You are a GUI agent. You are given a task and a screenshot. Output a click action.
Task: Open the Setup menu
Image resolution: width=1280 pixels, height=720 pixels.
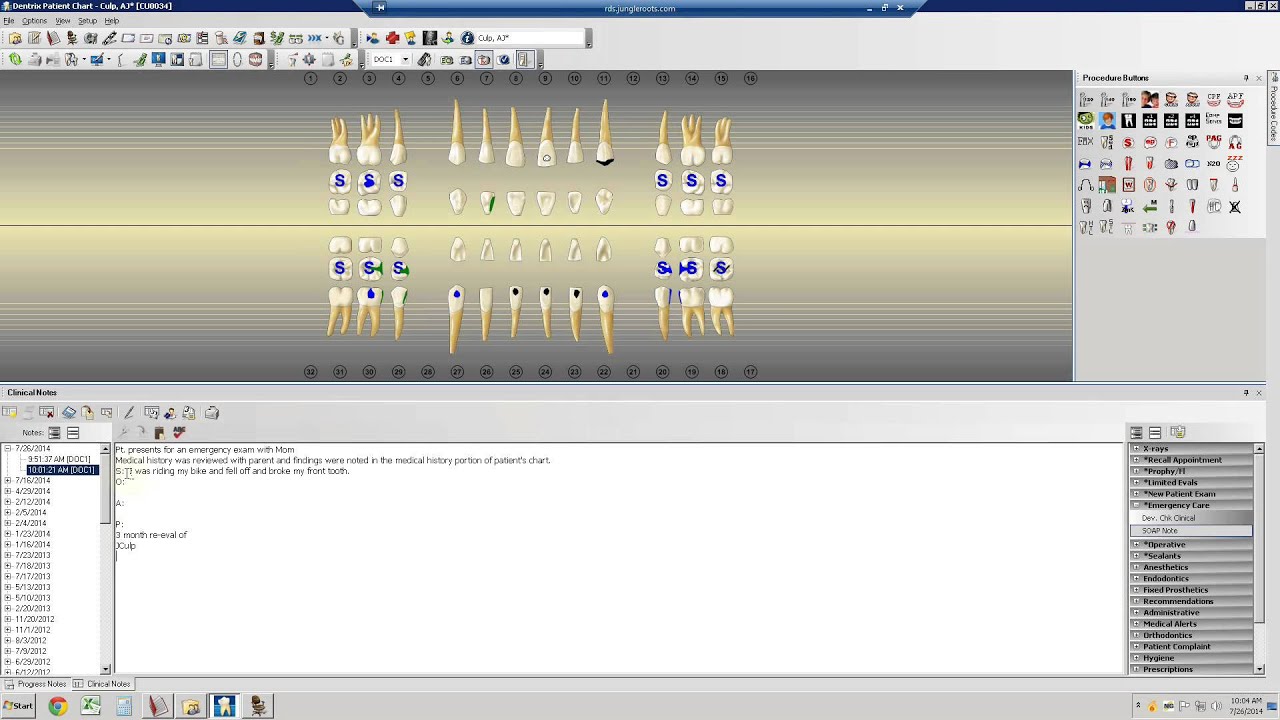pos(87,21)
